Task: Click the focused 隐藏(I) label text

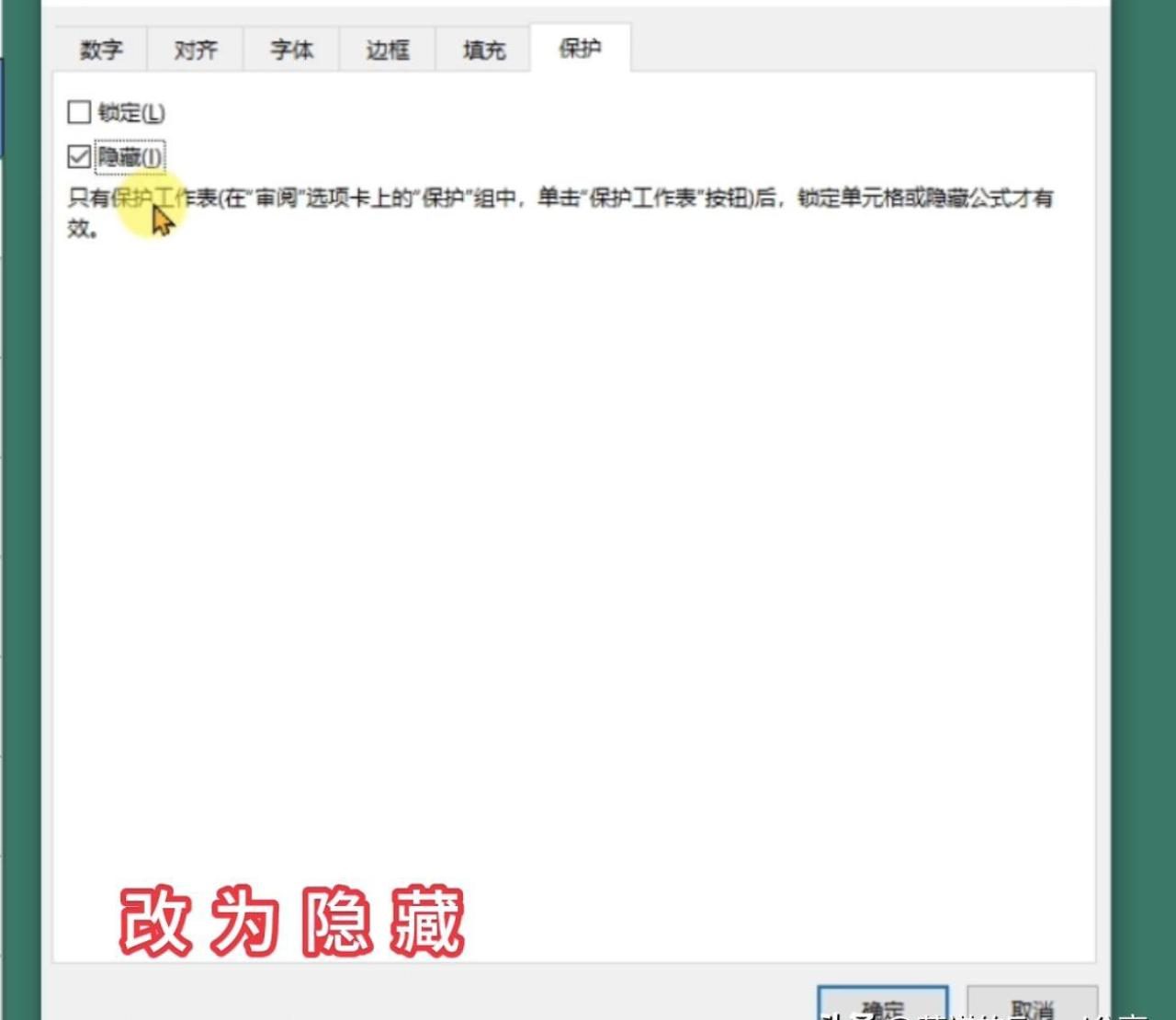Action: [130, 157]
